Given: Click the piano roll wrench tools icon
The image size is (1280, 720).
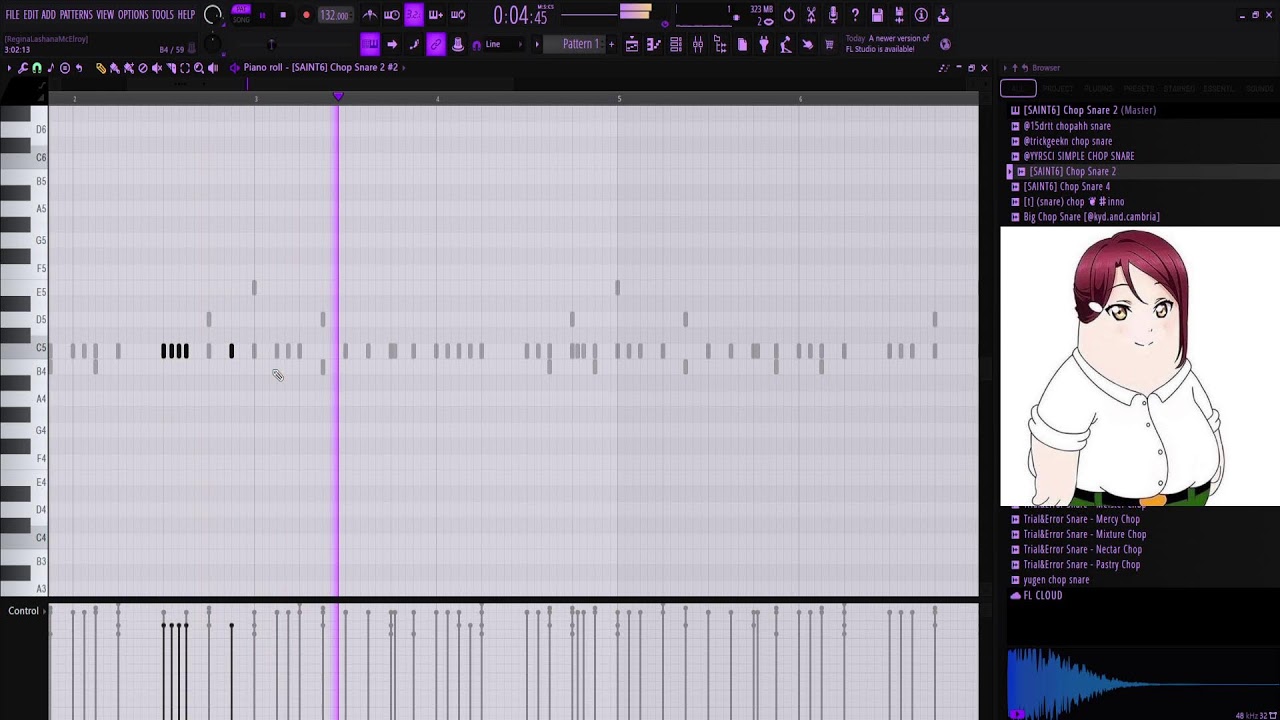Looking at the screenshot, I should [23, 68].
